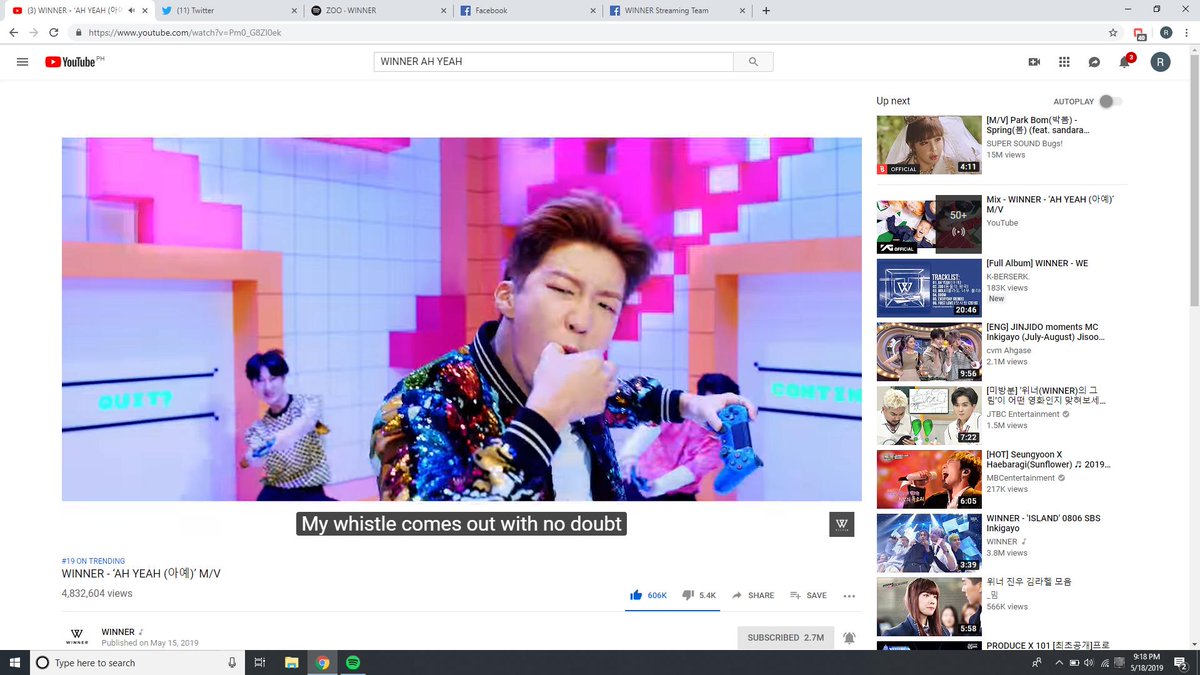Open the YouTube messages icon

click(x=1094, y=62)
